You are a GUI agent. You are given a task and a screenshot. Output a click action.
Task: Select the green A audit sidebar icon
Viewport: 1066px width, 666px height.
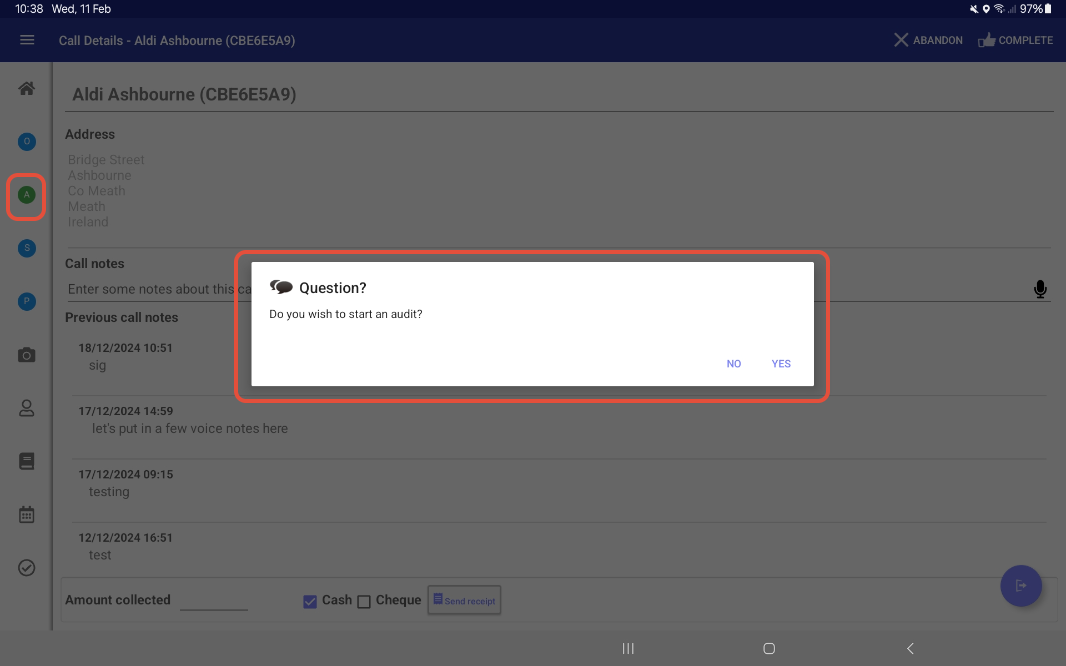(27, 195)
